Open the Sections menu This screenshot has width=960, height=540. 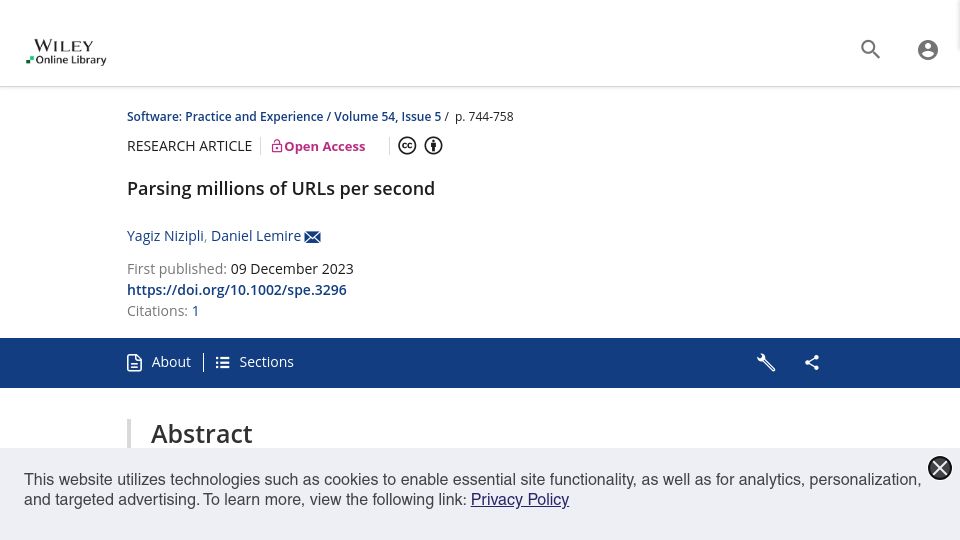[x=266, y=362]
